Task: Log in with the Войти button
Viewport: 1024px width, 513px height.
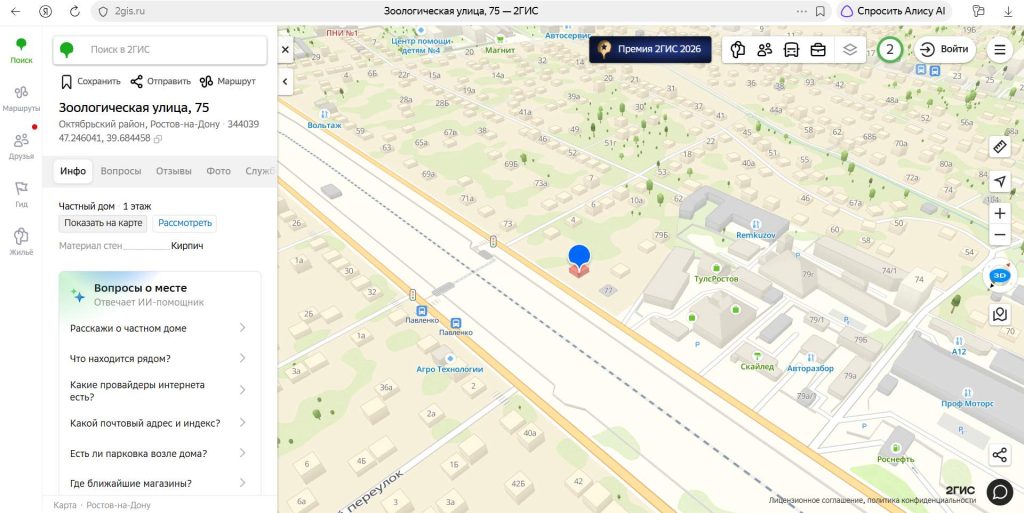Action: coord(944,50)
